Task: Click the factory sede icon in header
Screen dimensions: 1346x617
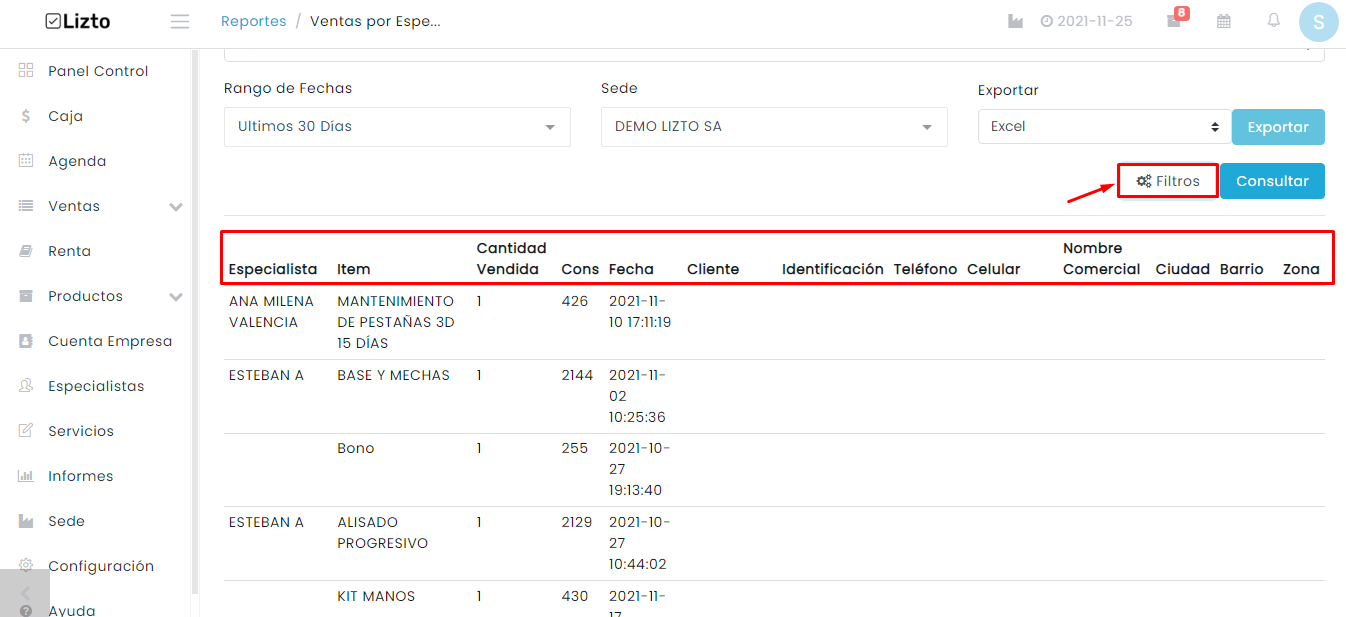Action: (1015, 21)
